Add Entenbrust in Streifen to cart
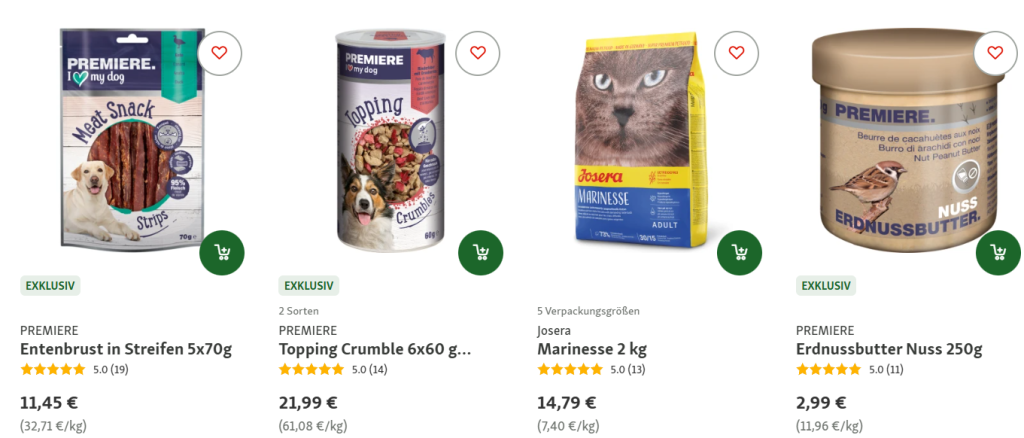1024x438 pixels. click(x=222, y=253)
